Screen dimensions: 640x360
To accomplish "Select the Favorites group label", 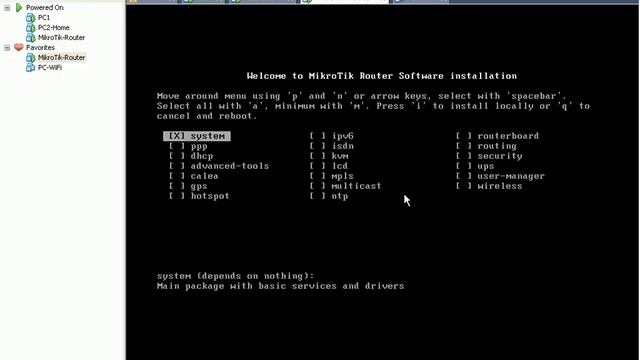I will (x=40, y=47).
